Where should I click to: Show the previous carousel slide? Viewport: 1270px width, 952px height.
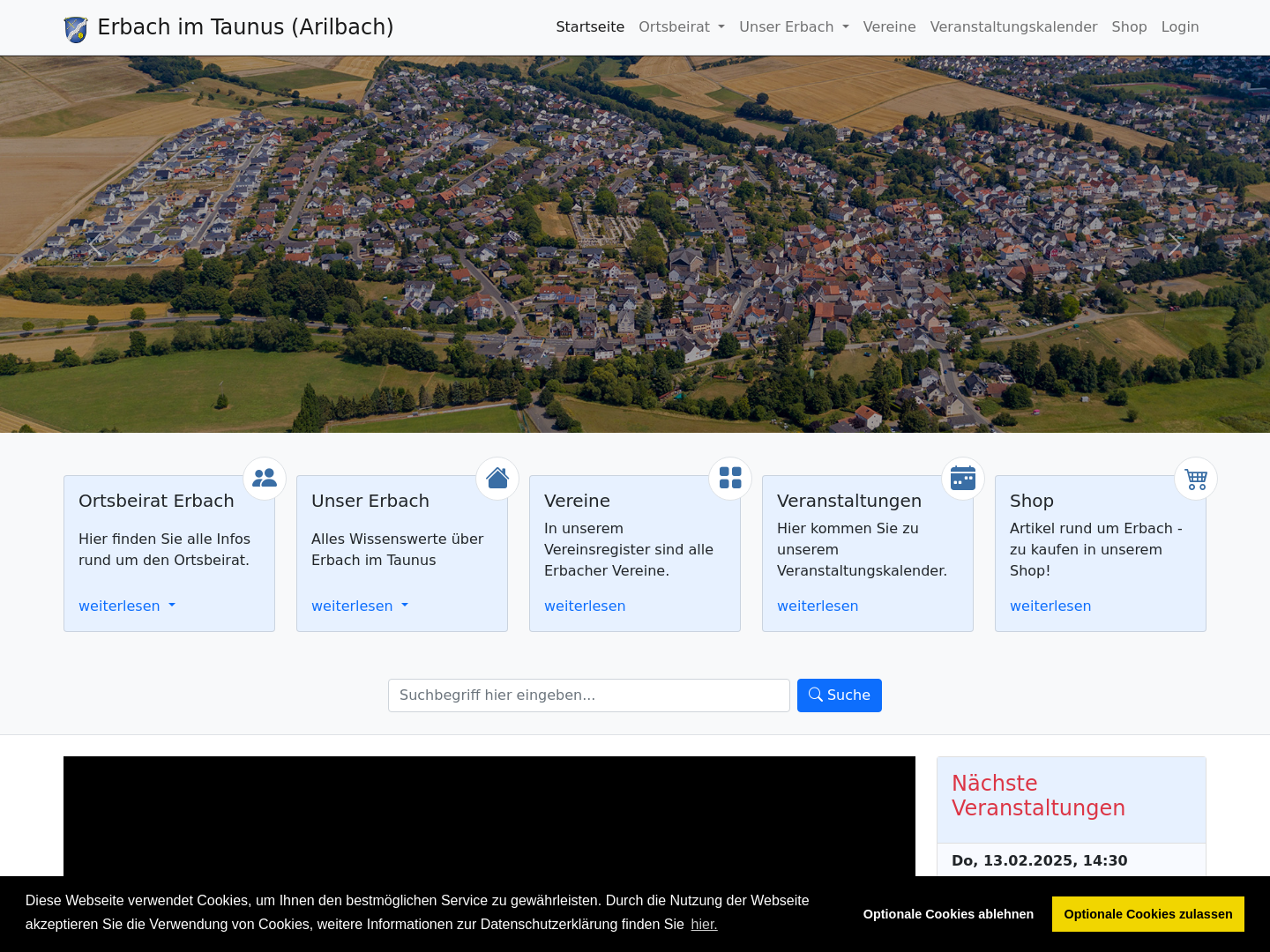(95, 244)
